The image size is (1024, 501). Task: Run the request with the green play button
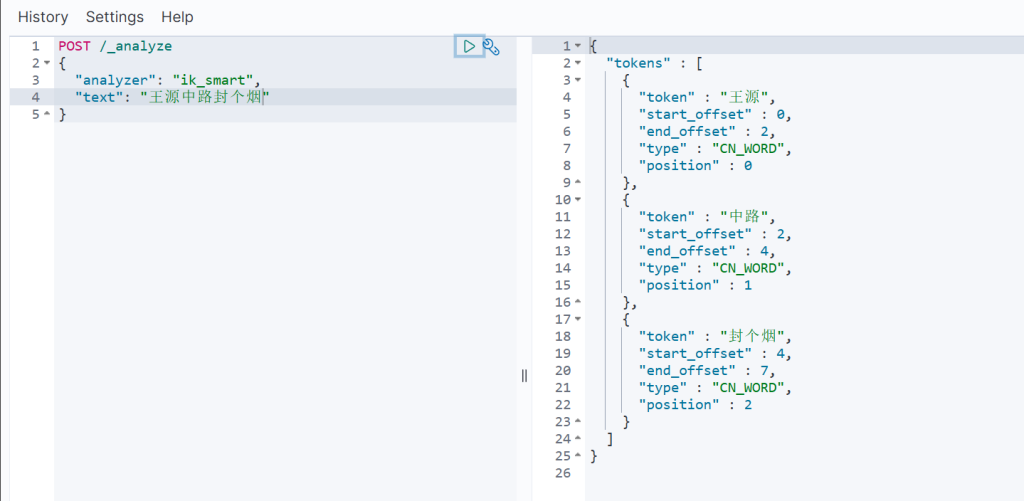(468, 46)
